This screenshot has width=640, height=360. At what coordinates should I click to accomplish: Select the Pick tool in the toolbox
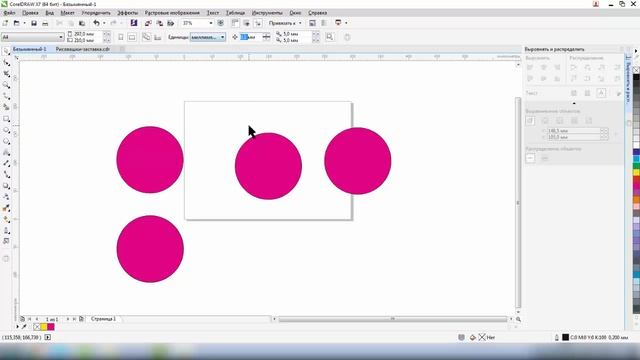[6, 51]
